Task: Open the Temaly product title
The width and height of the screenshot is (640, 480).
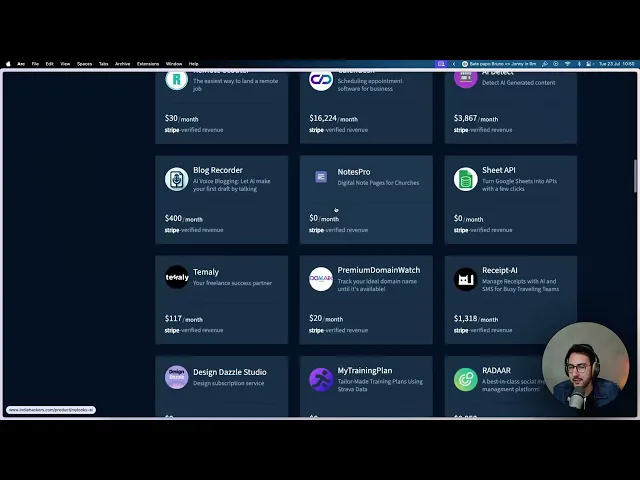Action: coord(206,272)
